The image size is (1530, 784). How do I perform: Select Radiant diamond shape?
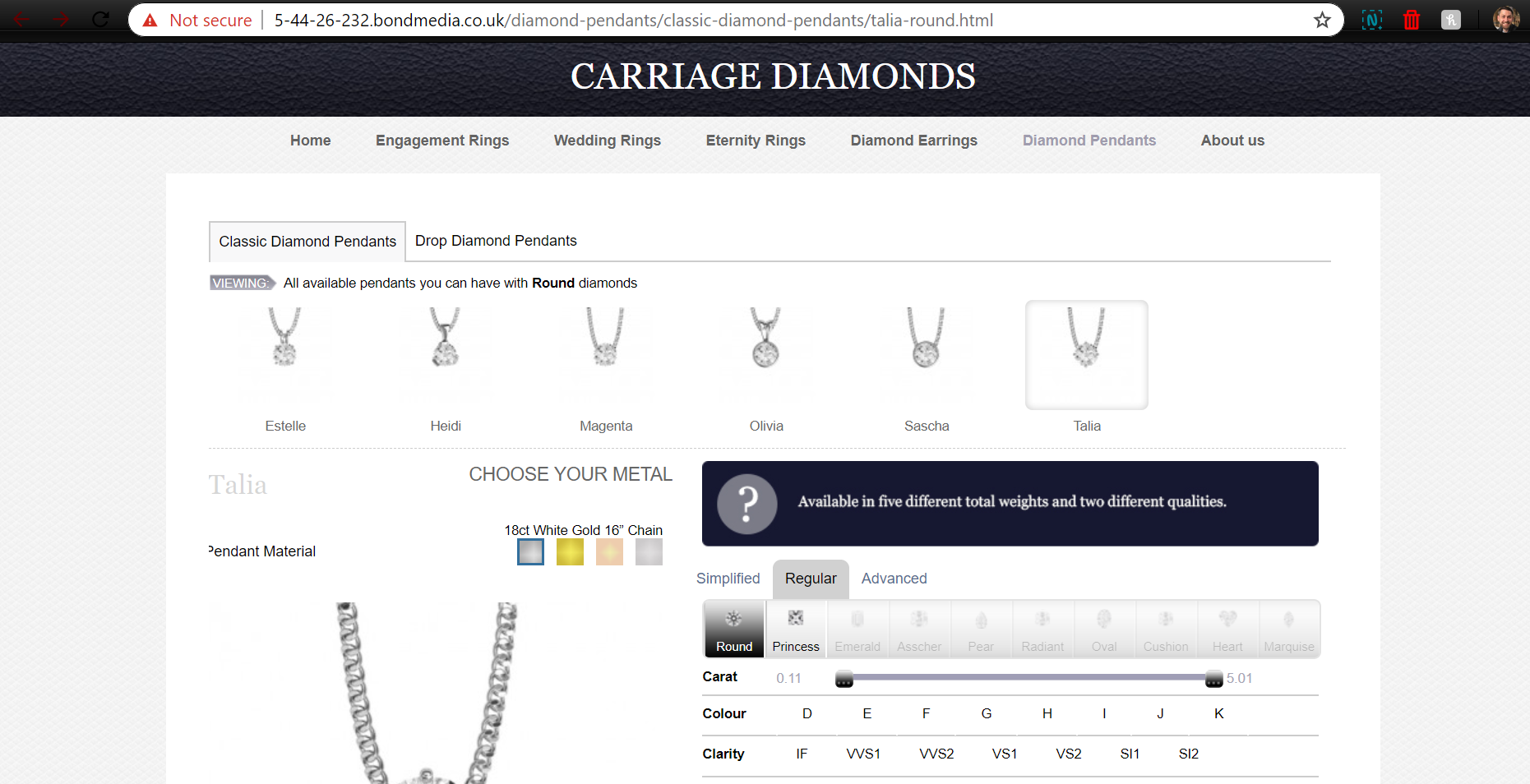1042,629
